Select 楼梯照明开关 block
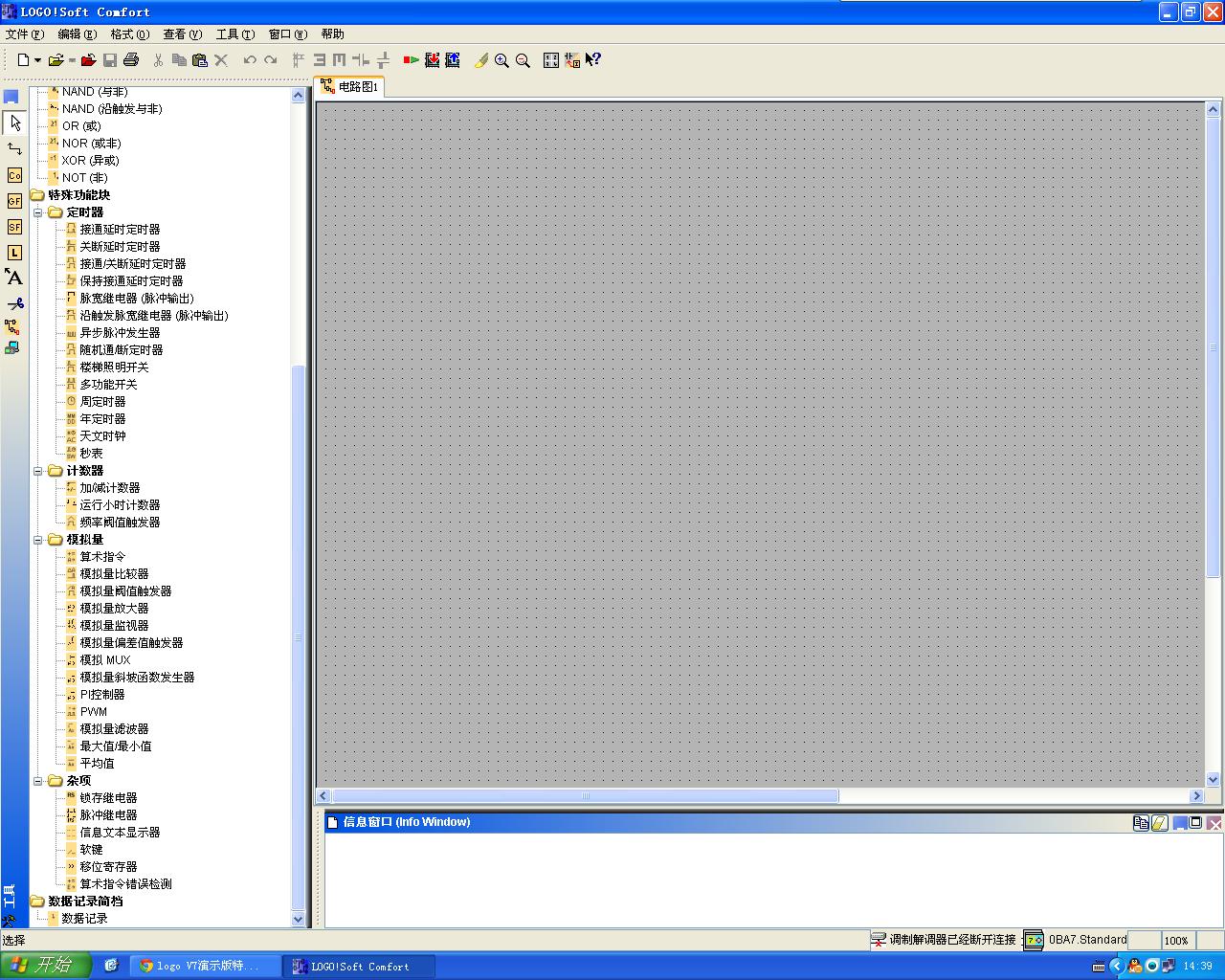1225x980 pixels. pyautogui.click(x=114, y=367)
